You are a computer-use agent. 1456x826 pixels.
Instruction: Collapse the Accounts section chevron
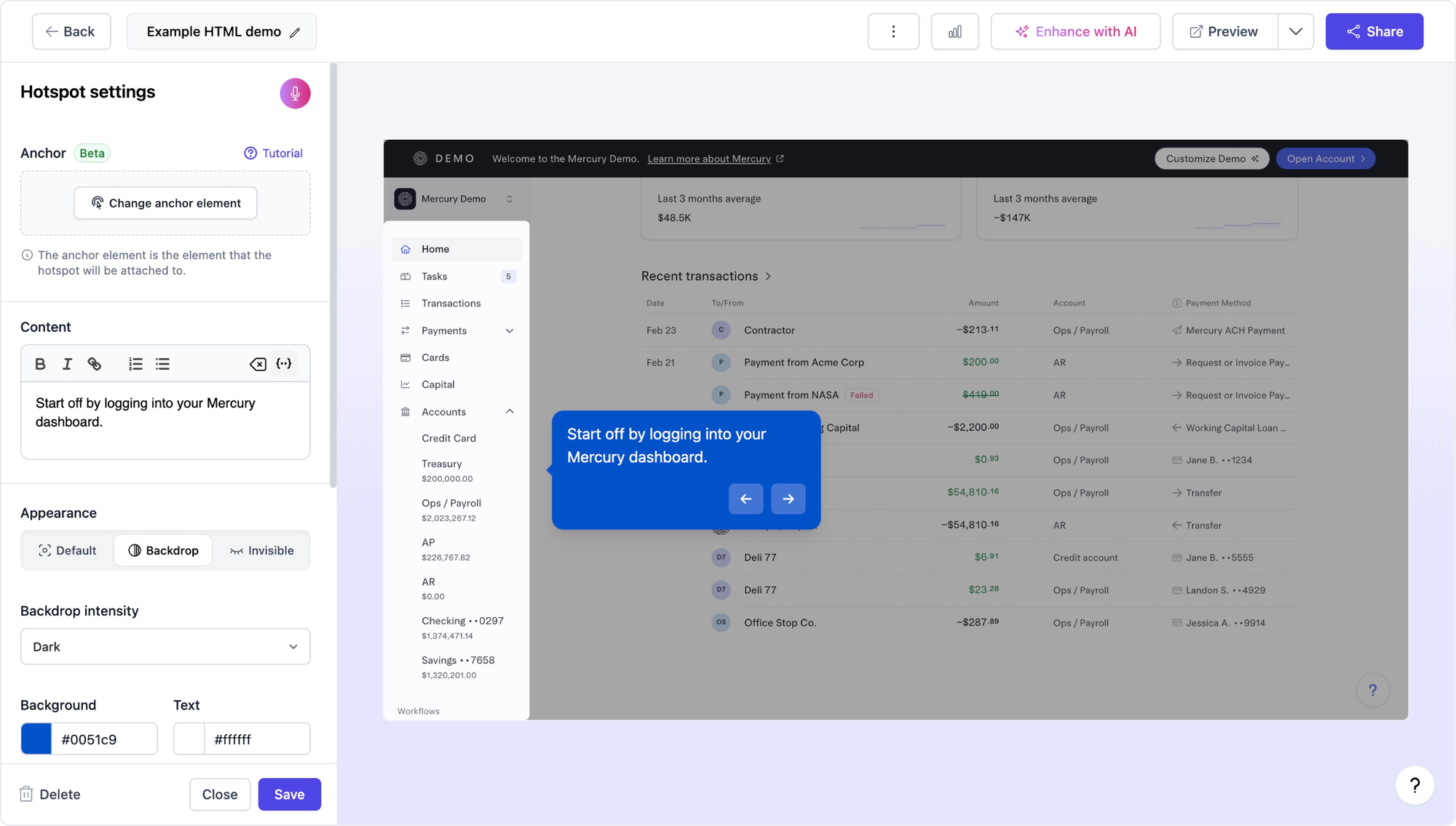click(510, 412)
